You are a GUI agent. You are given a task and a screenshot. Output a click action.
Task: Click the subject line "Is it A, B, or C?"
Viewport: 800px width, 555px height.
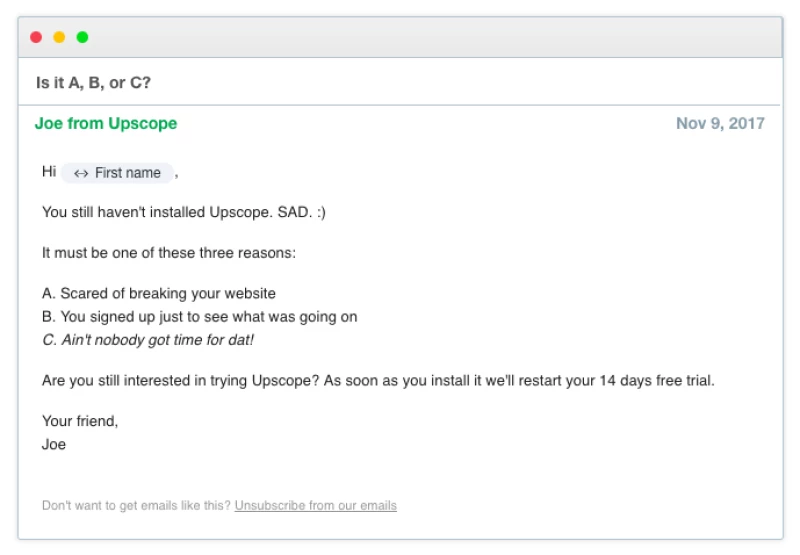pyautogui.click(x=93, y=83)
